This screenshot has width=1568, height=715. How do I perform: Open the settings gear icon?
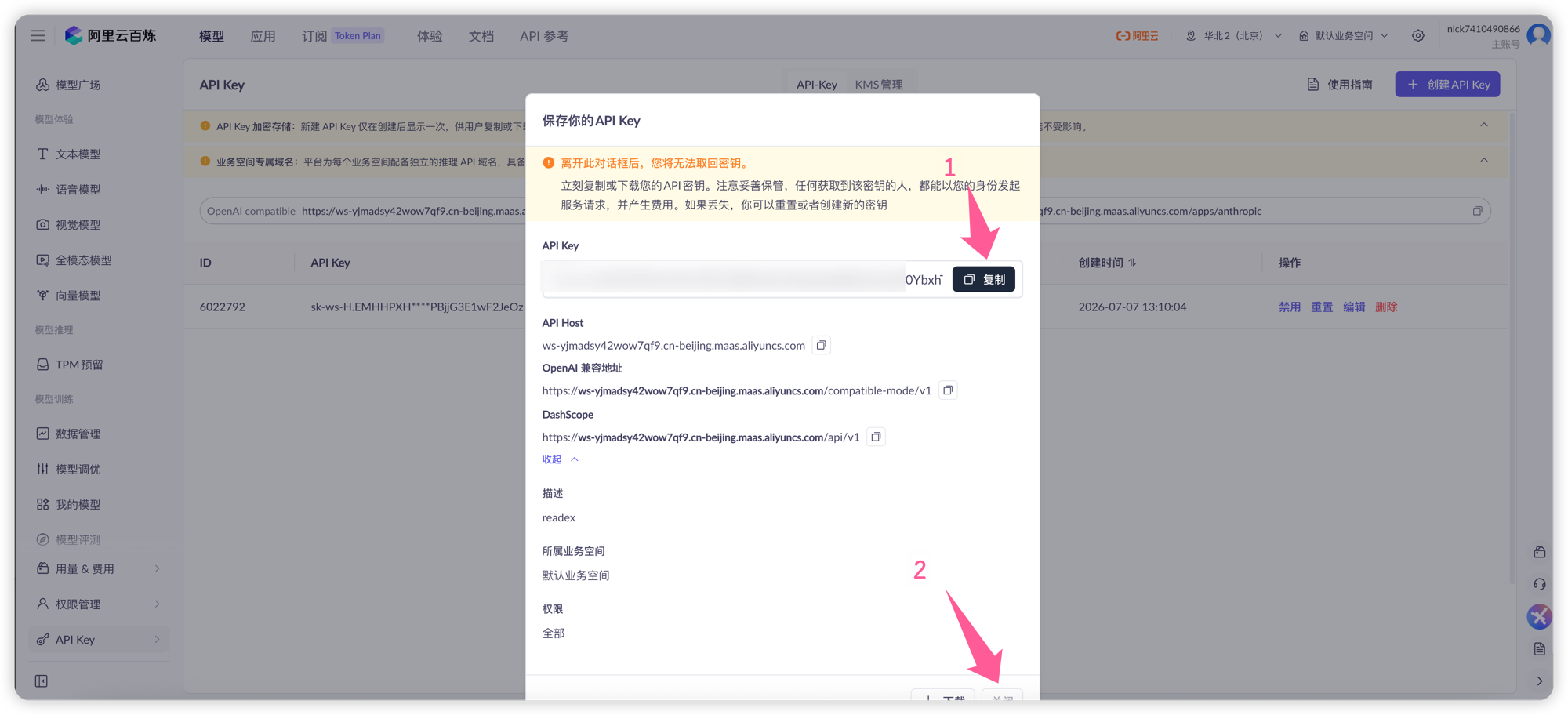pyautogui.click(x=1418, y=36)
